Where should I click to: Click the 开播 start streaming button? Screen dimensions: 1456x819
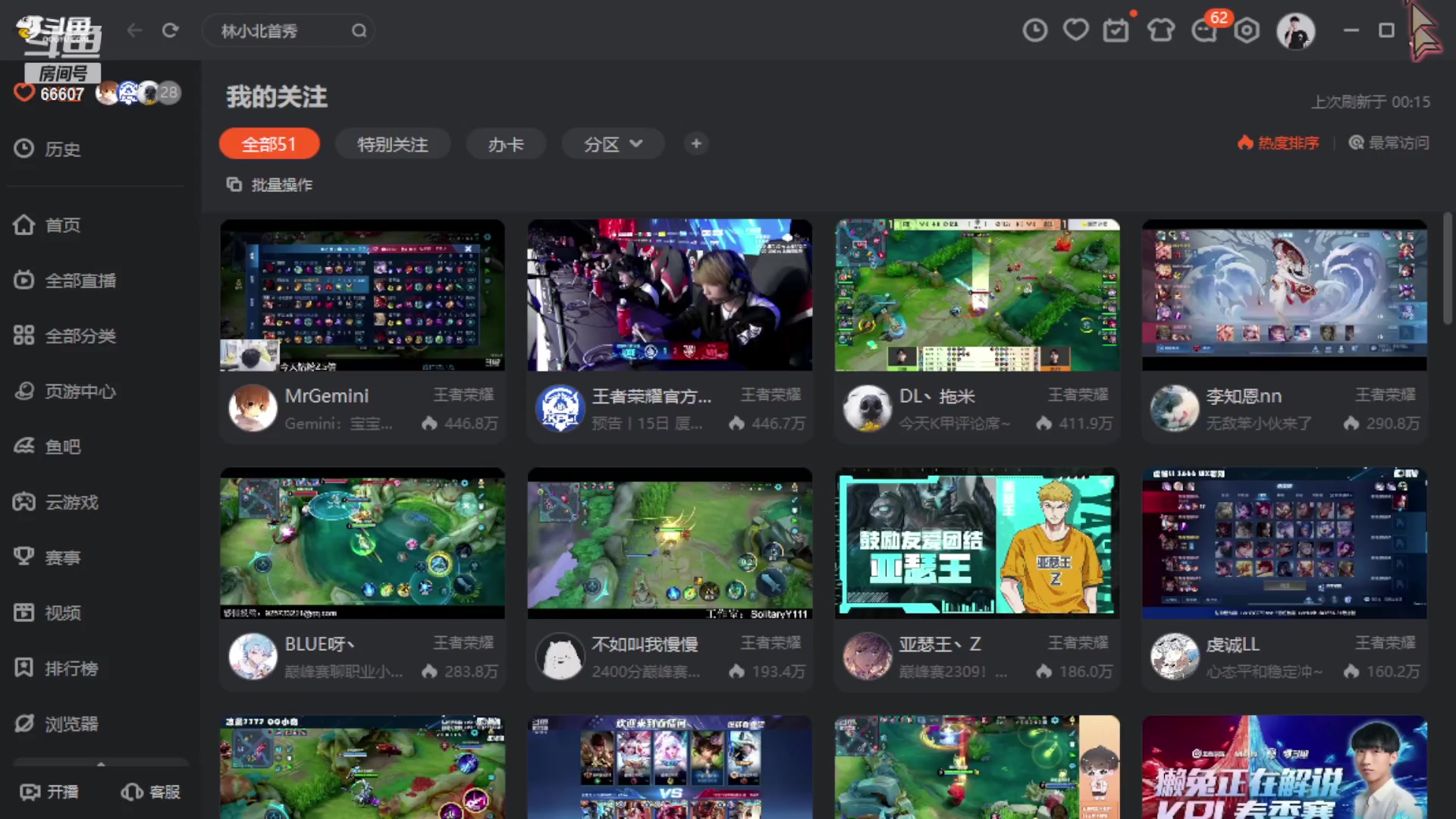click(x=49, y=792)
